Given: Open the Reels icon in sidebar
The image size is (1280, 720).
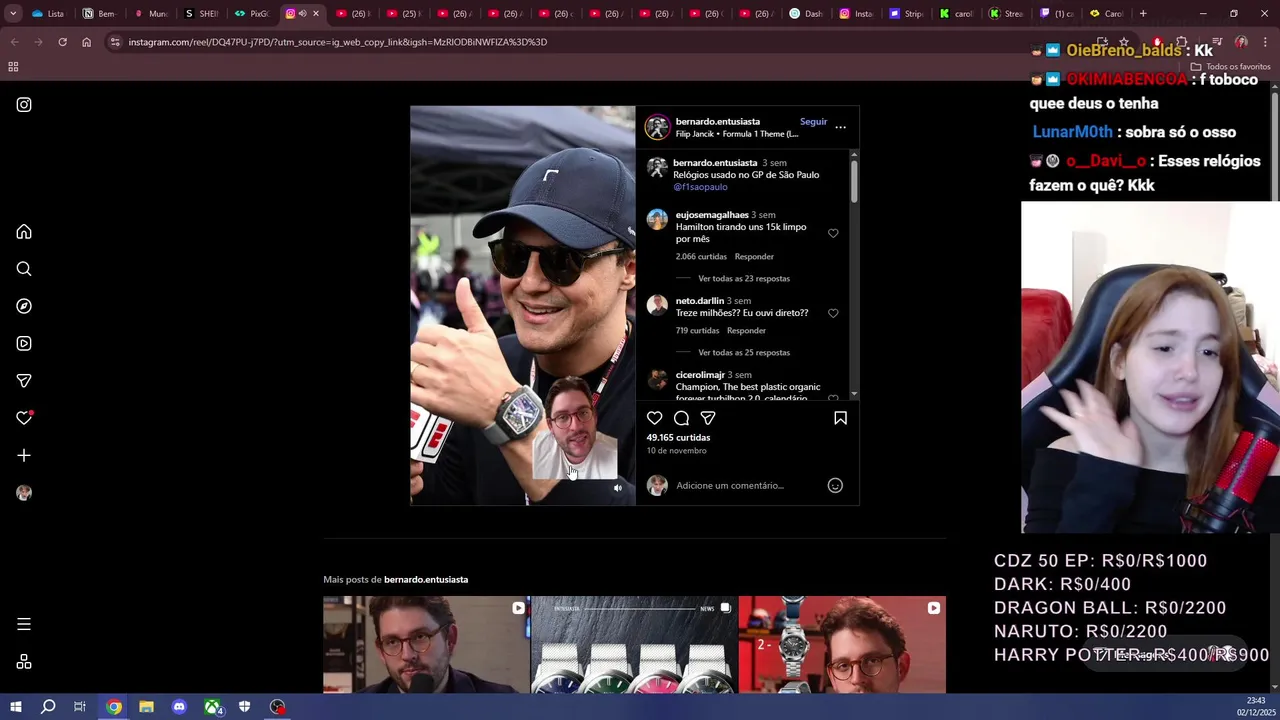Looking at the screenshot, I should click(24, 343).
